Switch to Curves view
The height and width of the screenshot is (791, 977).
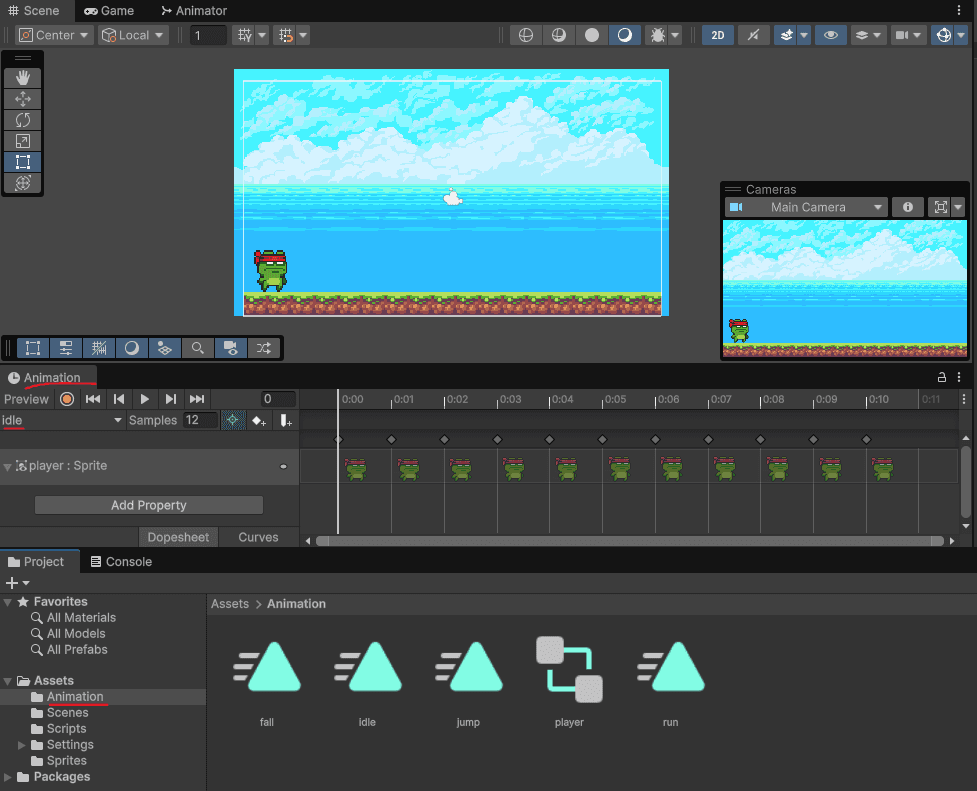coord(258,537)
